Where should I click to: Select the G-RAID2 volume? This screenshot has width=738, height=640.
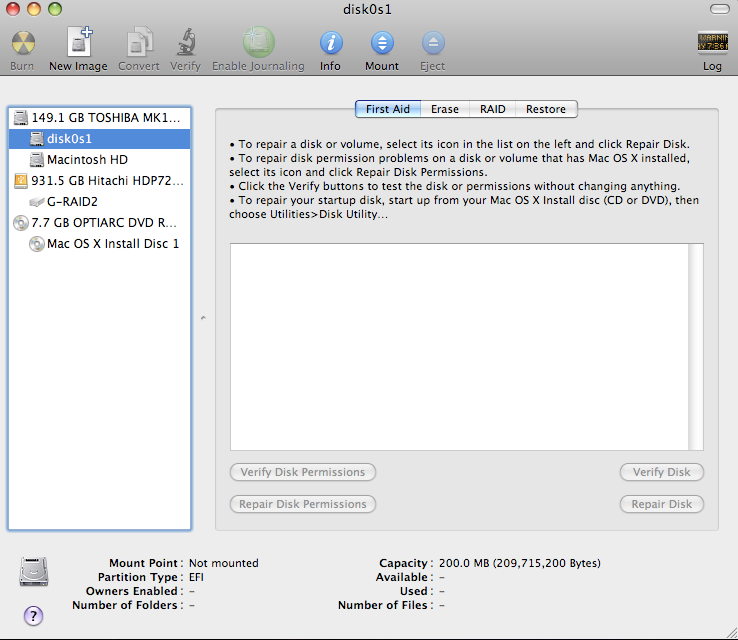click(x=99, y=201)
